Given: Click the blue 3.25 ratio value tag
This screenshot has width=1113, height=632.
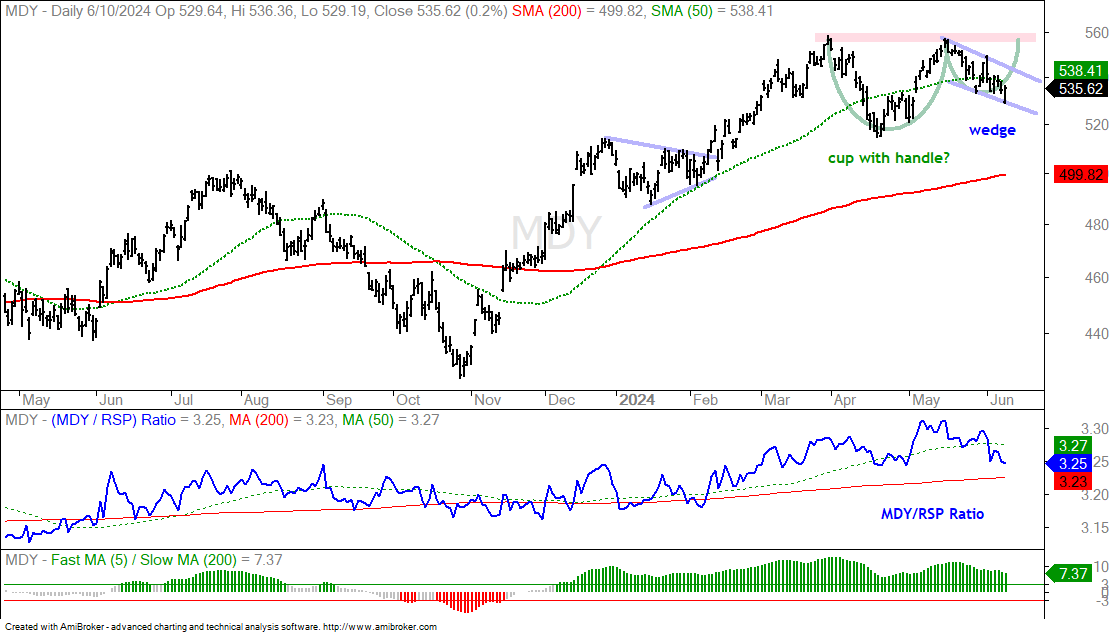Looking at the screenshot, I should (x=1073, y=463).
